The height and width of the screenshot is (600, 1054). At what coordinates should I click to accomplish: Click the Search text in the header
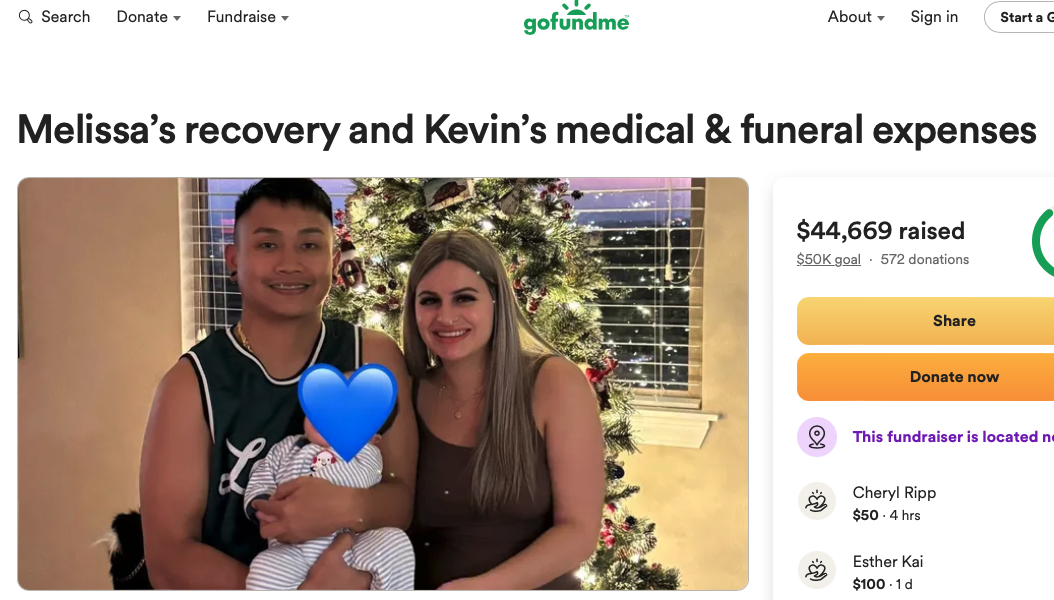(65, 17)
